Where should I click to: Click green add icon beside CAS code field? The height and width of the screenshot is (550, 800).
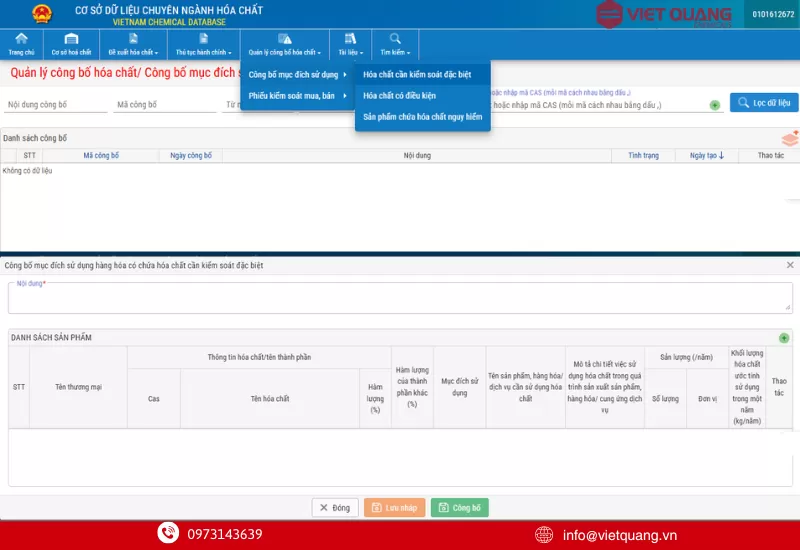715,105
